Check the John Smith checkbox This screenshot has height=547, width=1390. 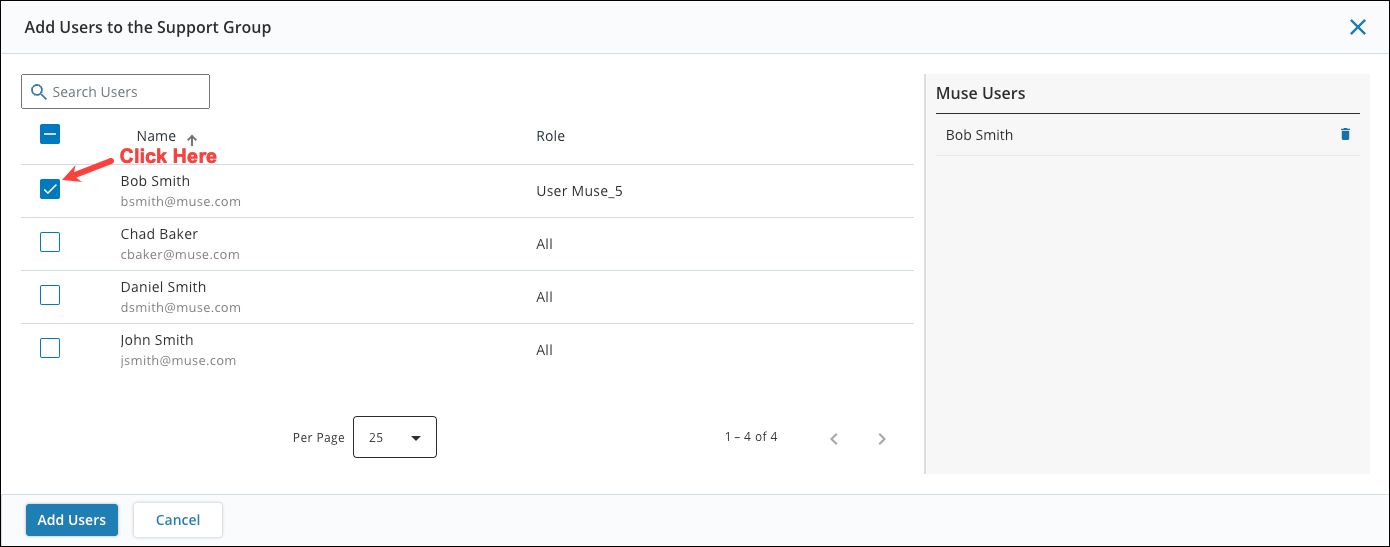(50, 348)
